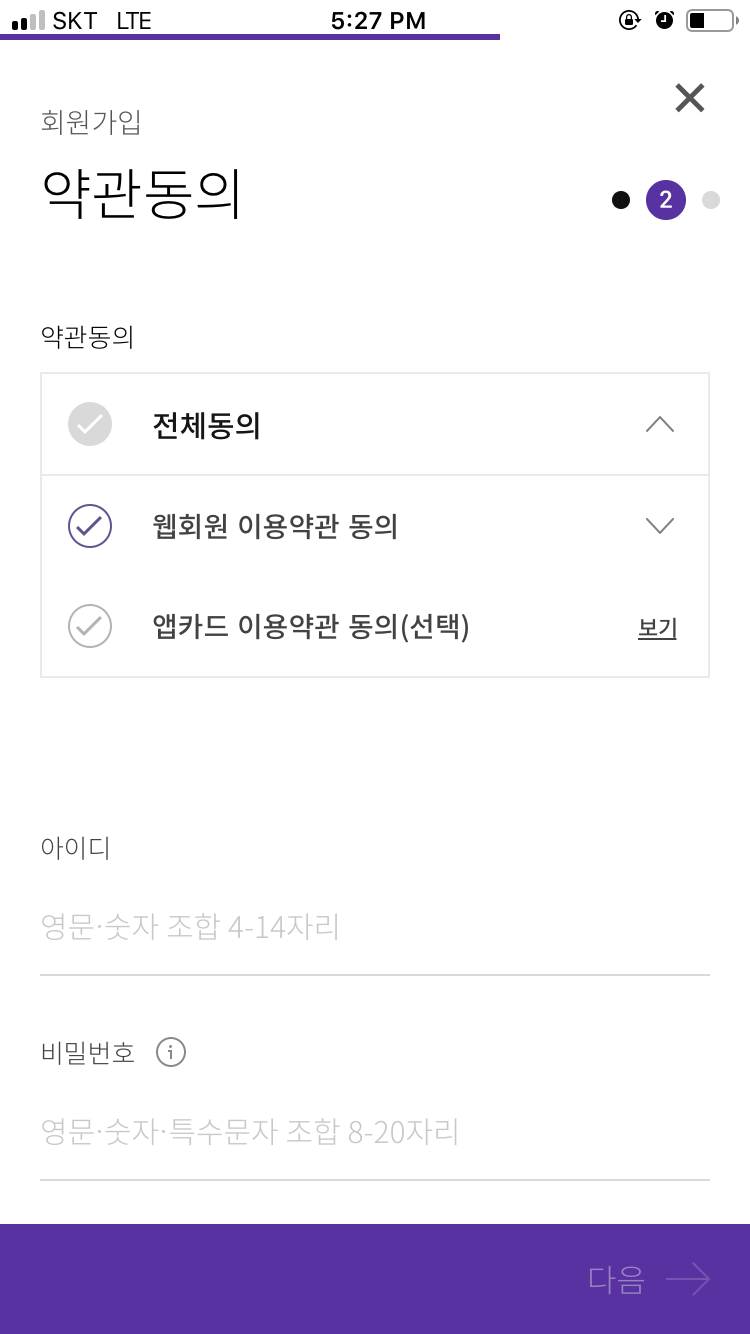Check 앱카드 이용약관 동의(선택) checkbox
This screenshot has width=750, height=1334.
click(90, 626)
